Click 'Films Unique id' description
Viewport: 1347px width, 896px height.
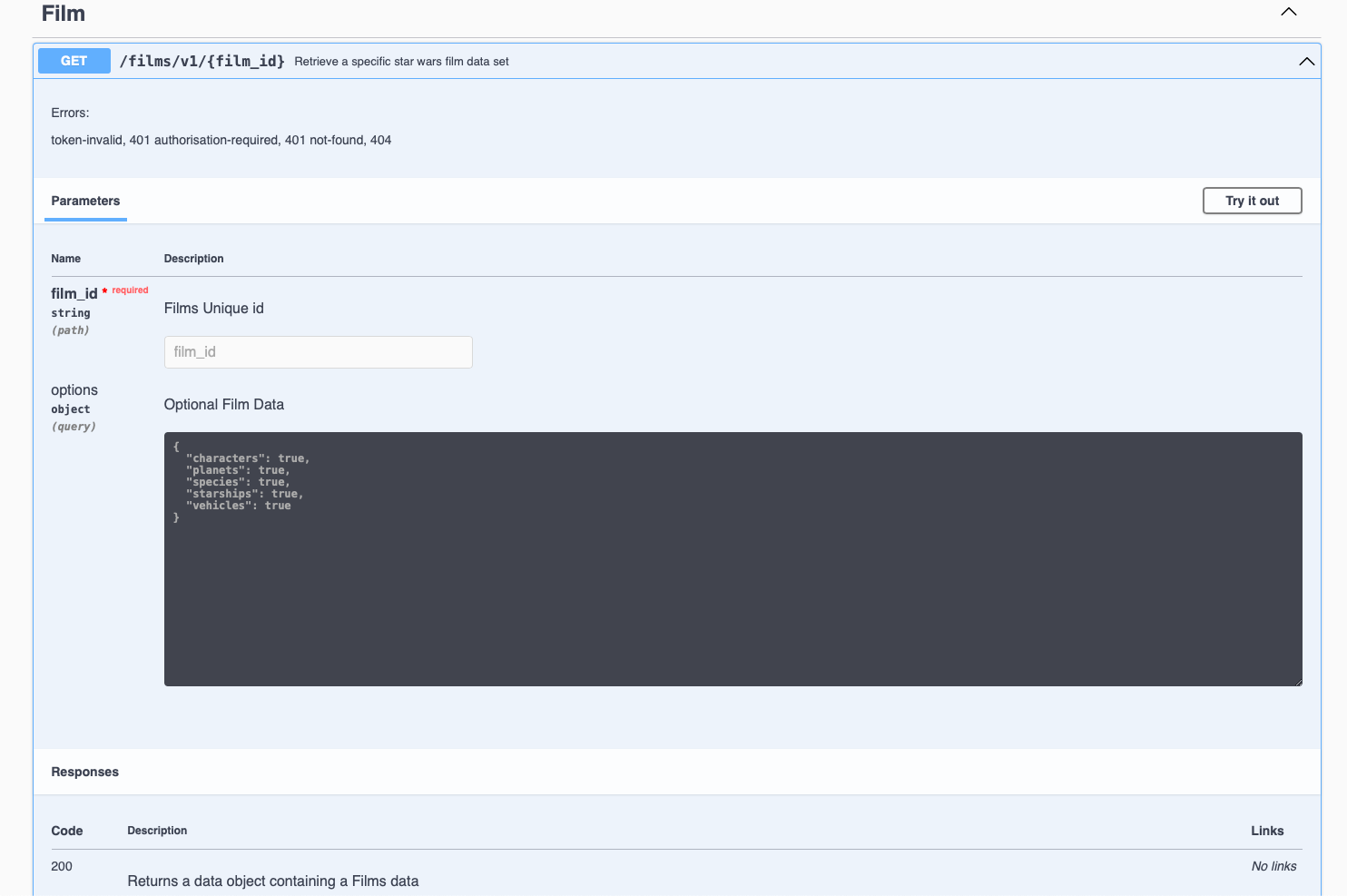(x=214, y=309)
